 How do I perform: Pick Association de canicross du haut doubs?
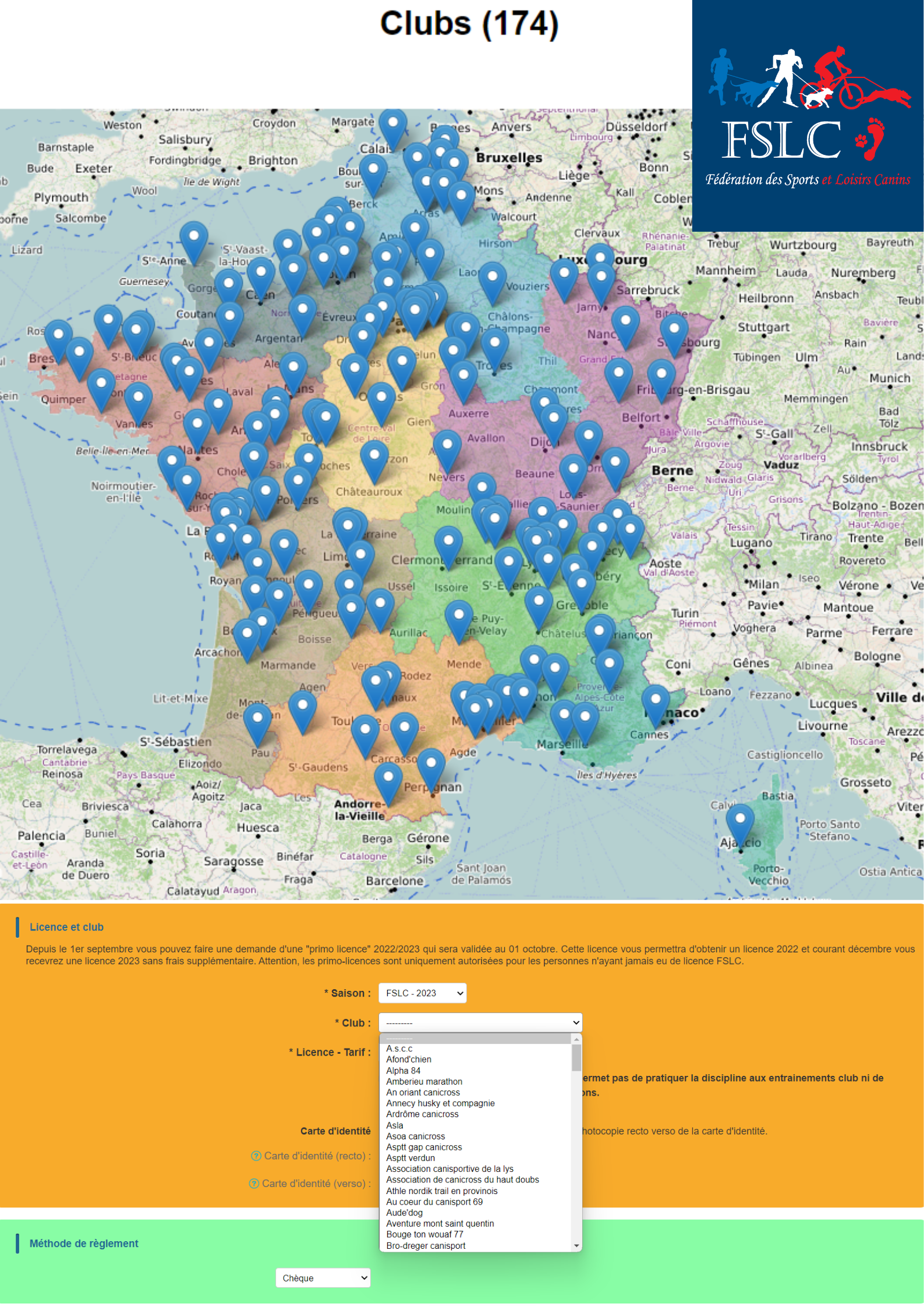click(476, 1180)
